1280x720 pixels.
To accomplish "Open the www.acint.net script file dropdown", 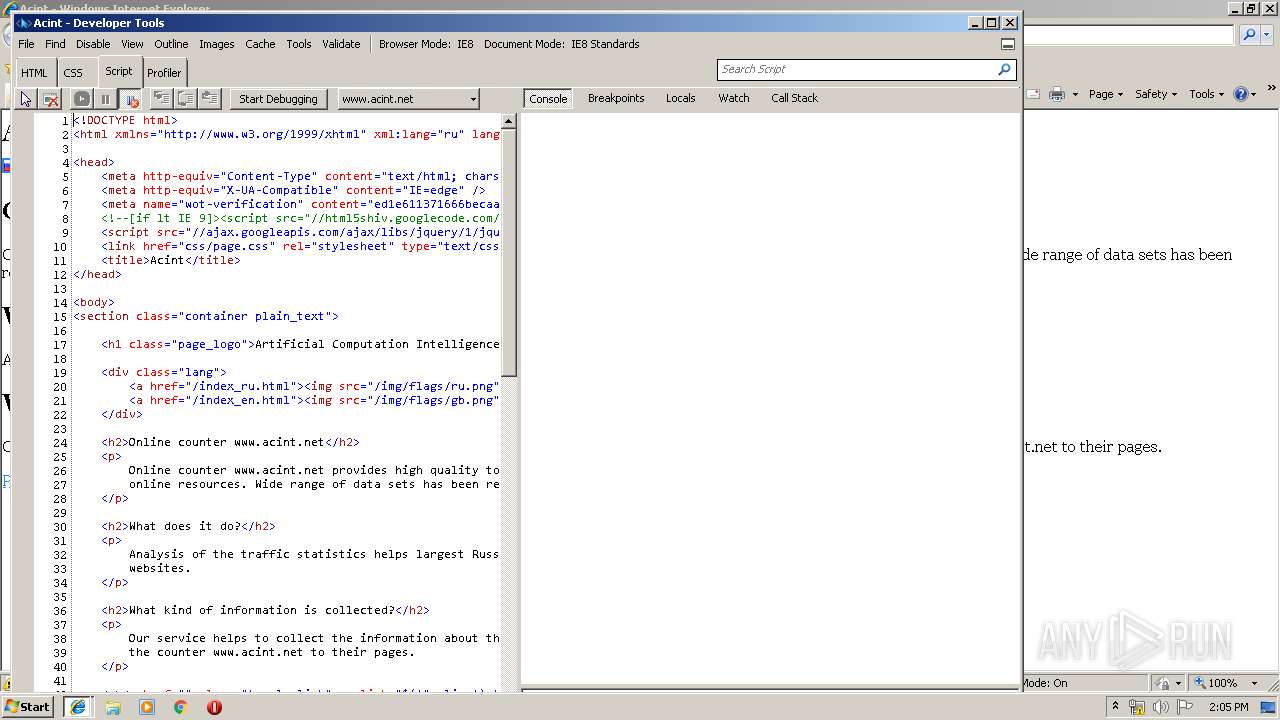I will click(408, 99).
